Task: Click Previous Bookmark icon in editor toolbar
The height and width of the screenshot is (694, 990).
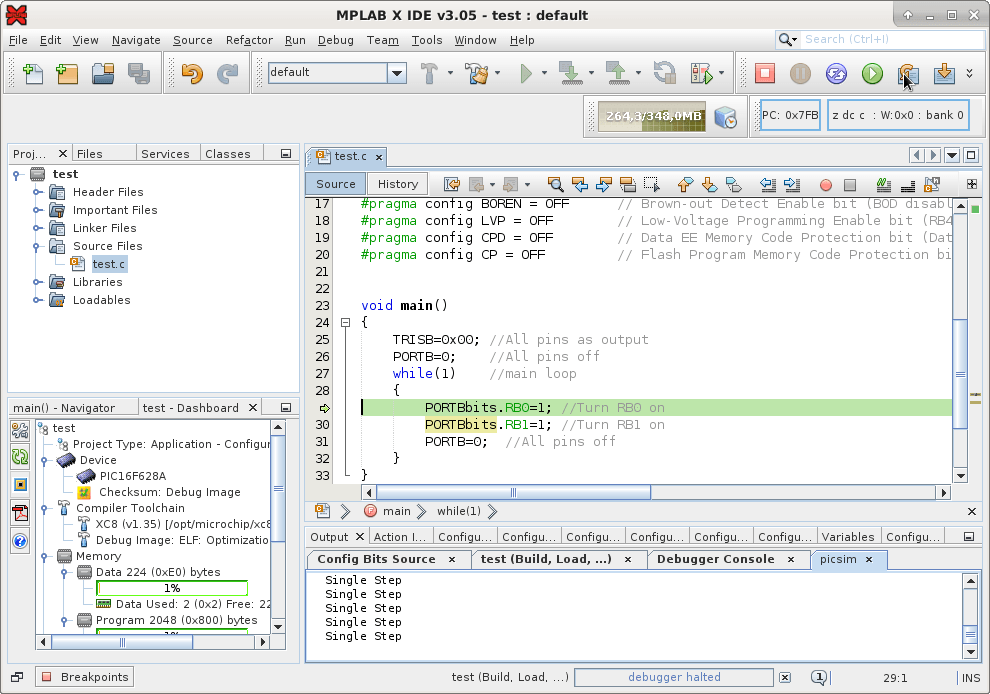Action: pos(685,184)
